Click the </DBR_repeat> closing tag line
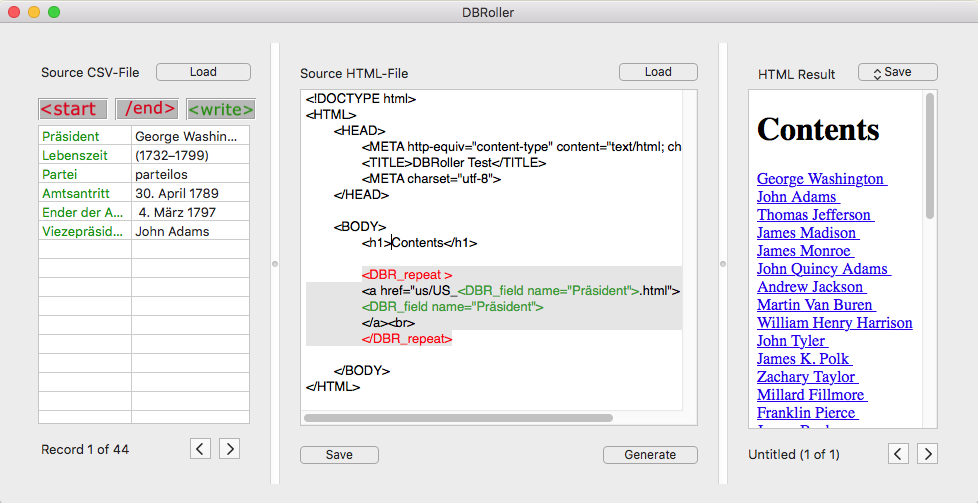 point(407,339)
